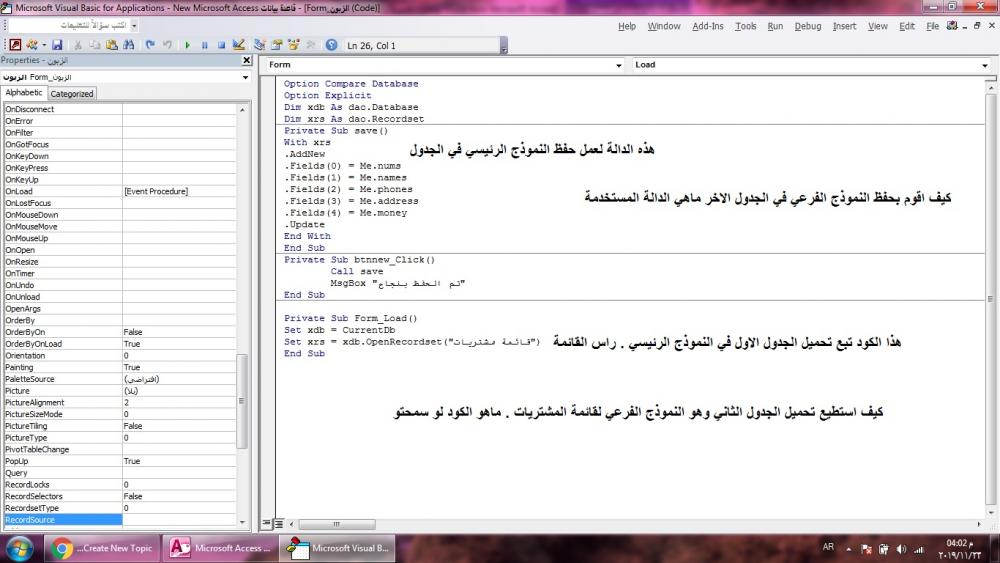Click the undo arrow in the toolbar

pos(167,45)
